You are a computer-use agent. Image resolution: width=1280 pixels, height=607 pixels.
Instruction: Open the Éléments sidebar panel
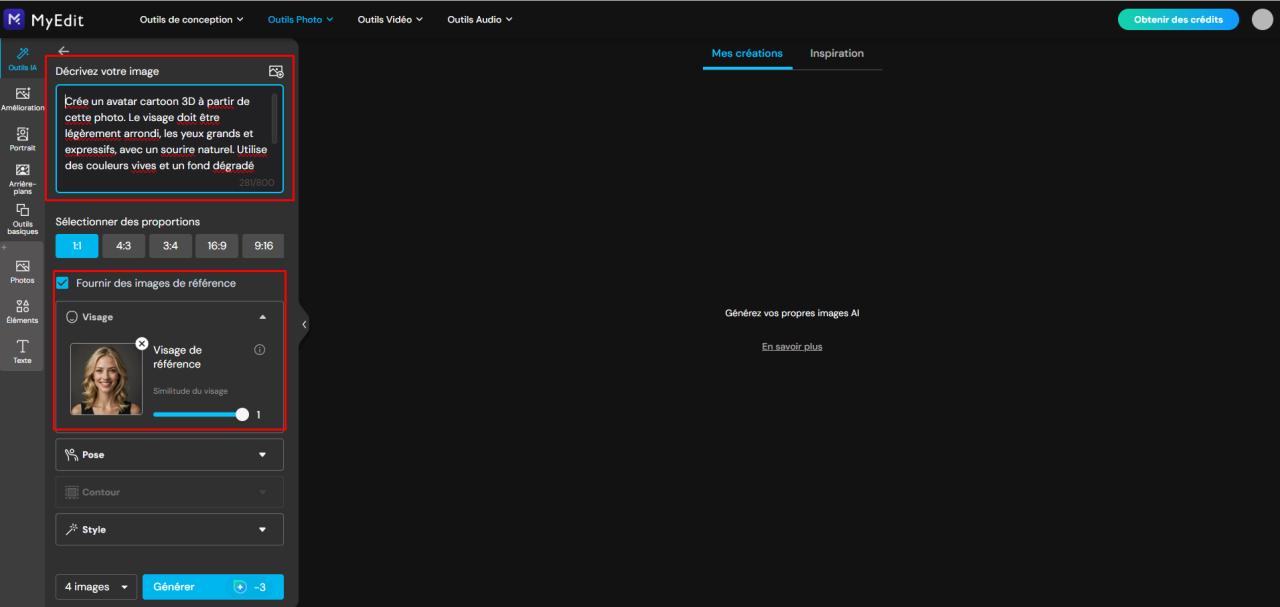coord(22,312)
